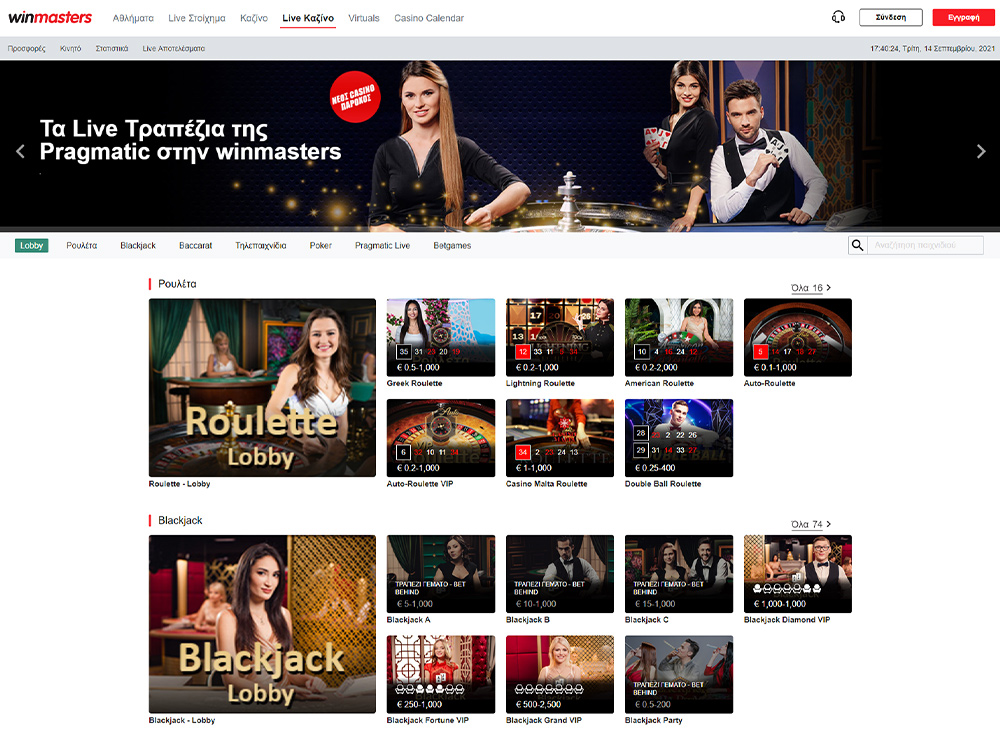Viewport: 1000px width, 738px height.
Task: Select the Lobby category tab
Action: [x=31, y=246]
